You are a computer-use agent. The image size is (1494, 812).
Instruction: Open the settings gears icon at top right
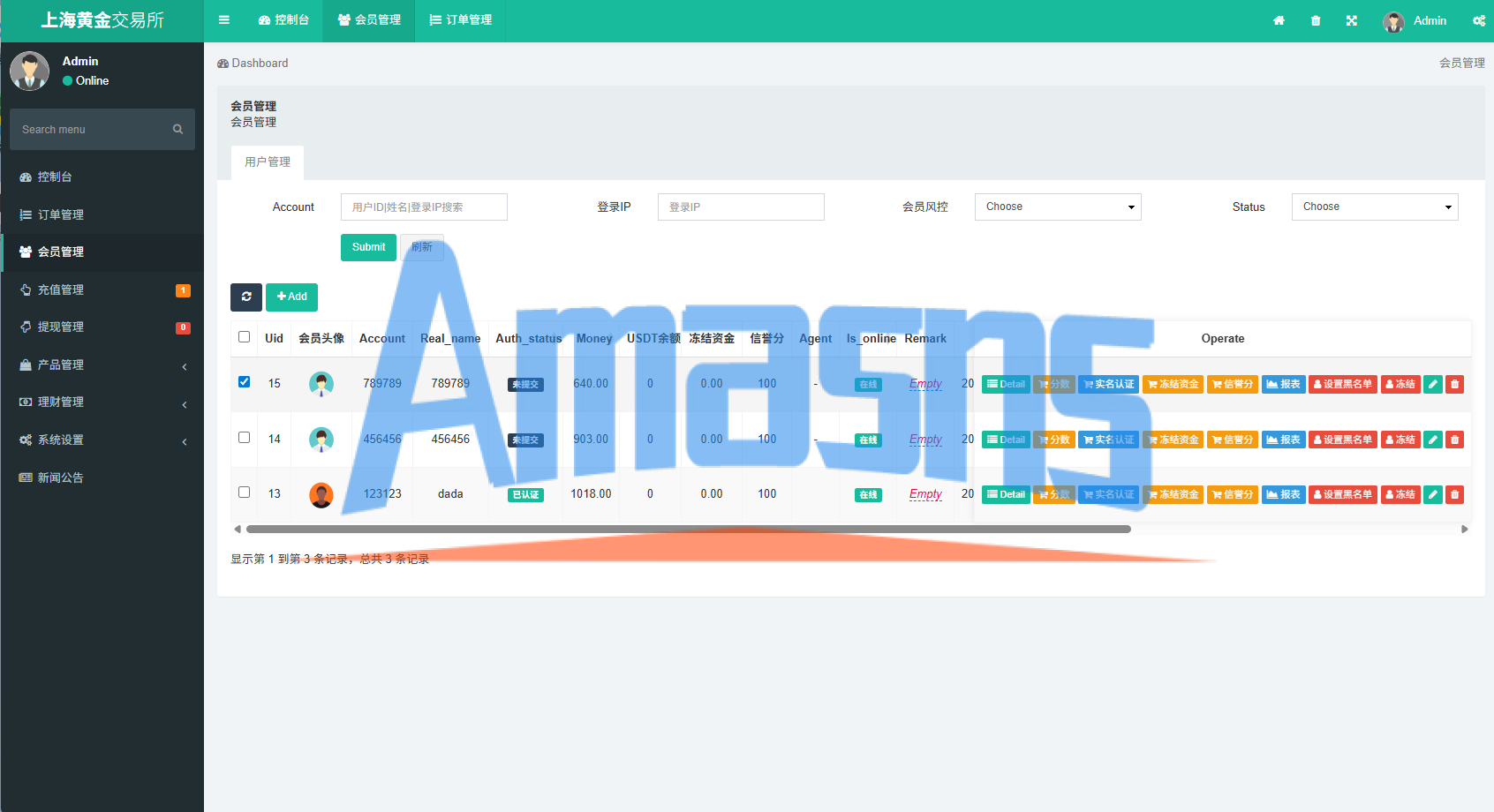pos(1479,20)
